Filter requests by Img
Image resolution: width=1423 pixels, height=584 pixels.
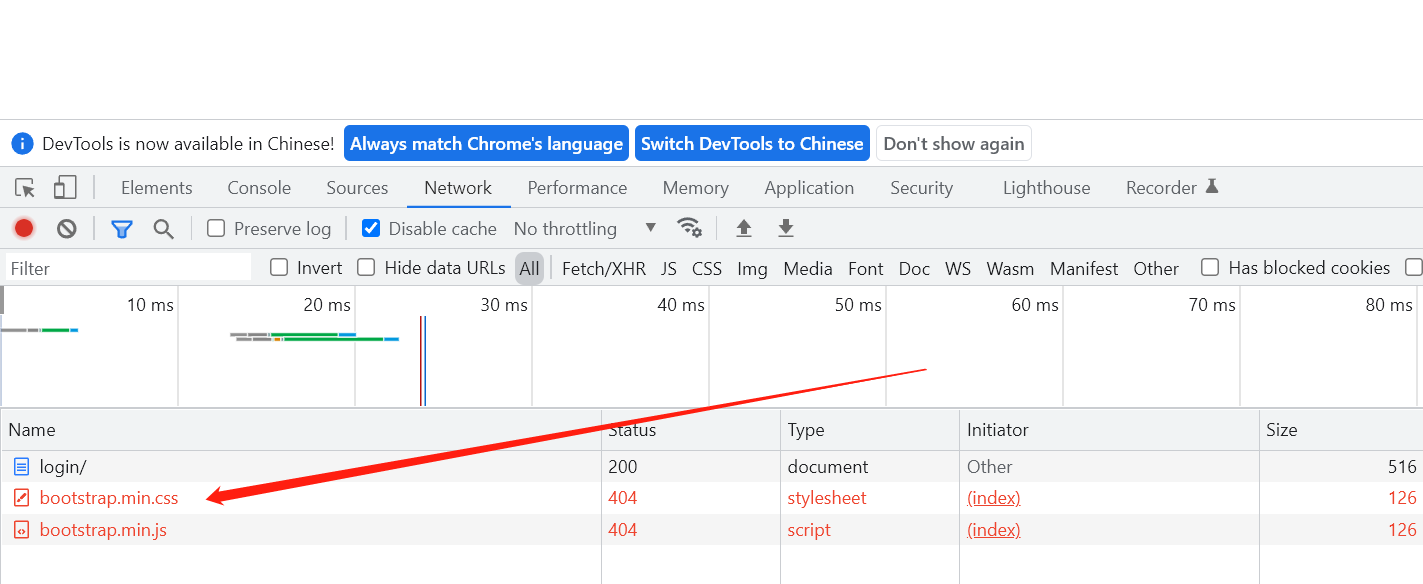coord(752,268)
